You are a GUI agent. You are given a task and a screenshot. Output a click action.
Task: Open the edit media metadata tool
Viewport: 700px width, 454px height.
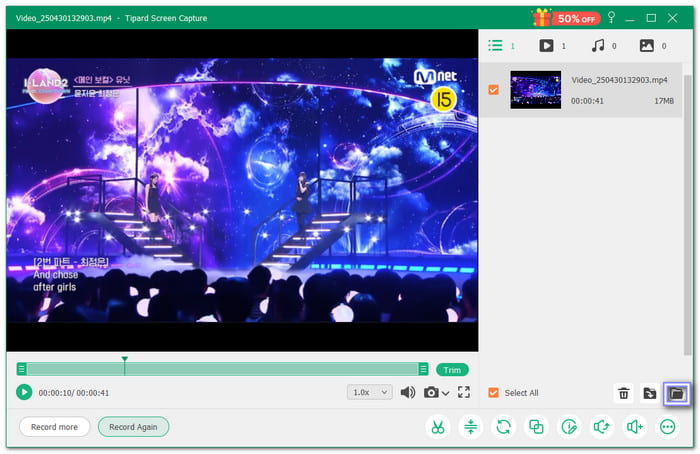(x=569, y=427)
